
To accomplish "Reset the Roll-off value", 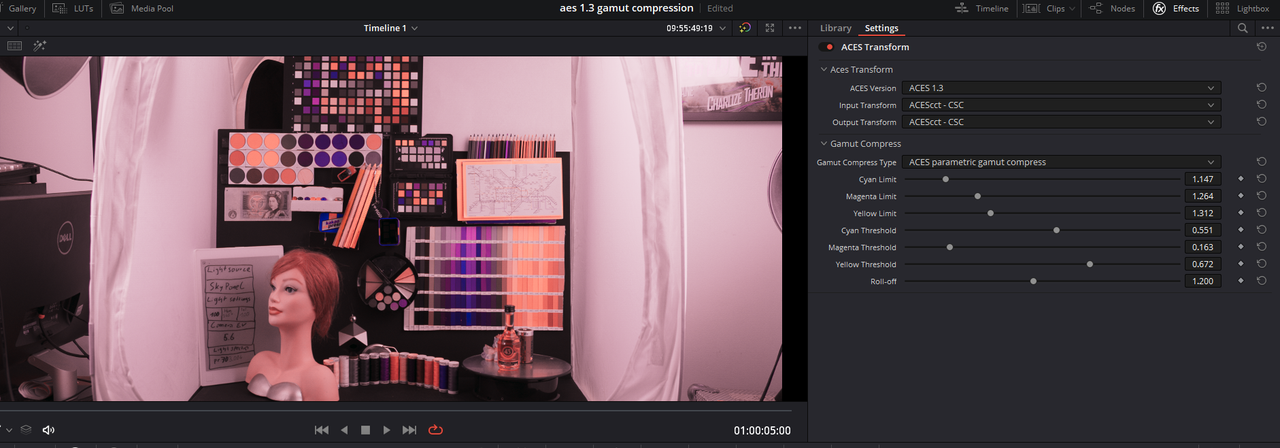I will pos(1262,281).
